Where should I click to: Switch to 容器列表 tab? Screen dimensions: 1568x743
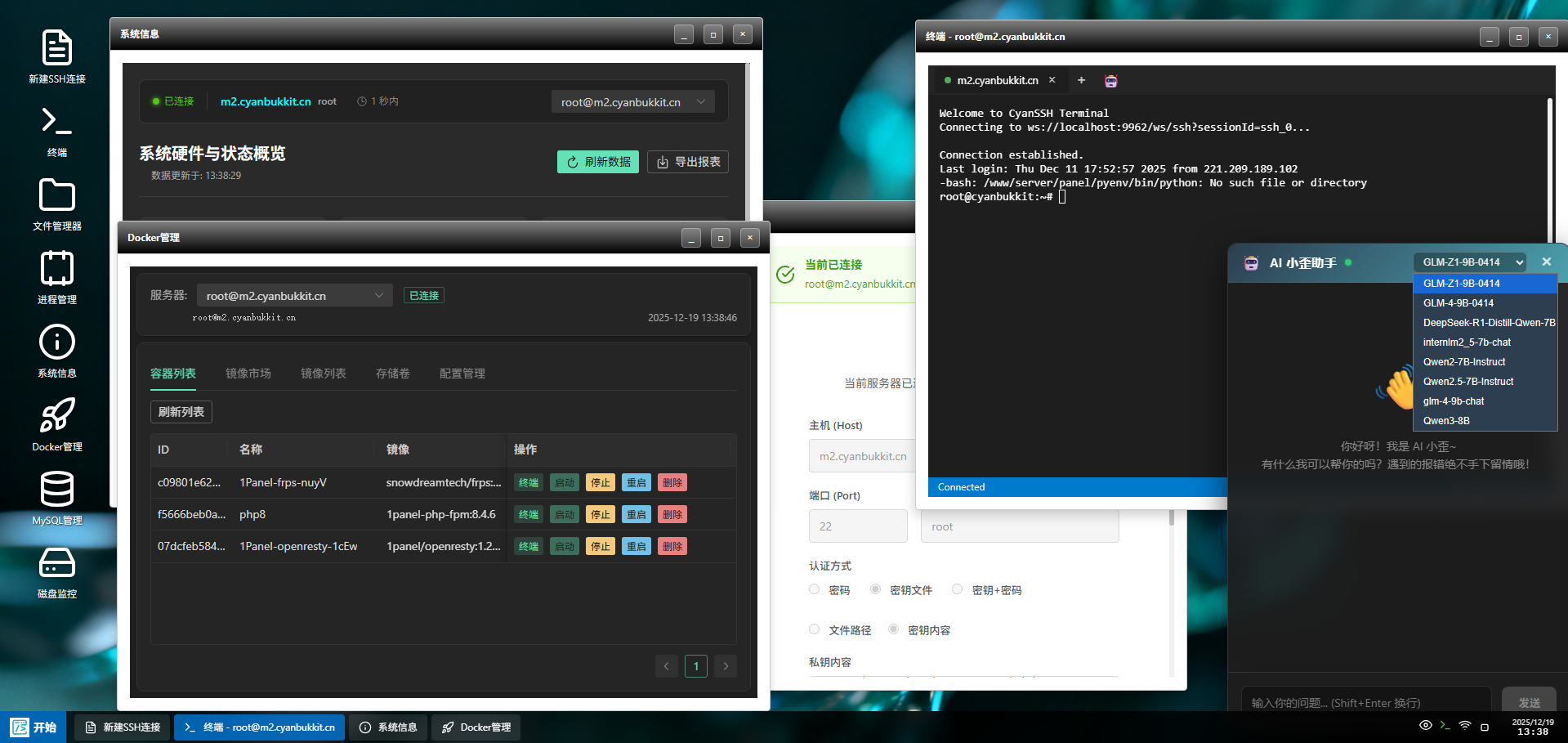[x=173, y=374]
